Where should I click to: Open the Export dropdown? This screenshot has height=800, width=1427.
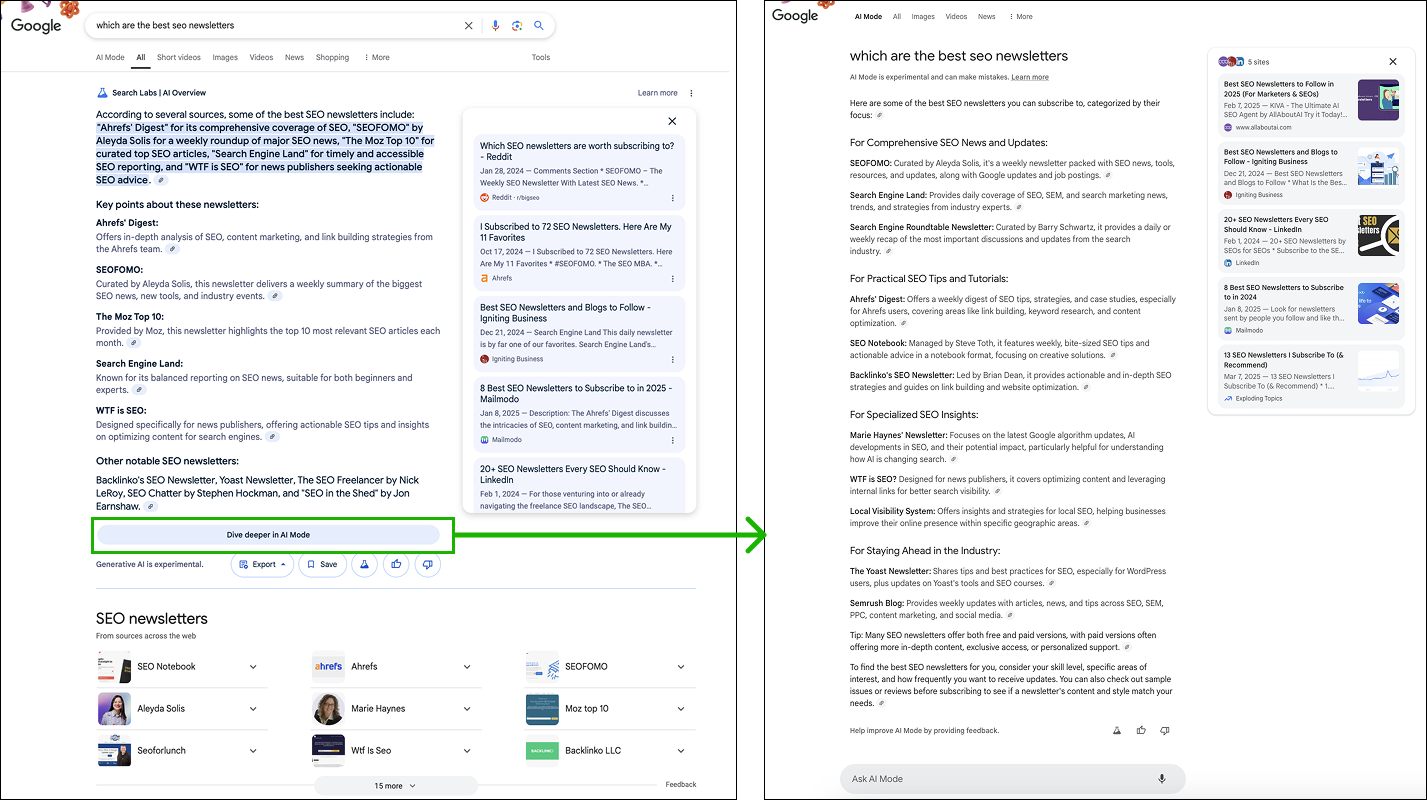(264, 564)
